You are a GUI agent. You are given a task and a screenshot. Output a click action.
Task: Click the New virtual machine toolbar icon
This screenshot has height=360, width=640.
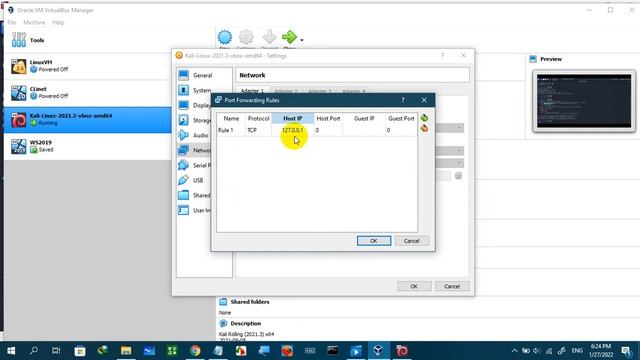(x=224, y=38)
